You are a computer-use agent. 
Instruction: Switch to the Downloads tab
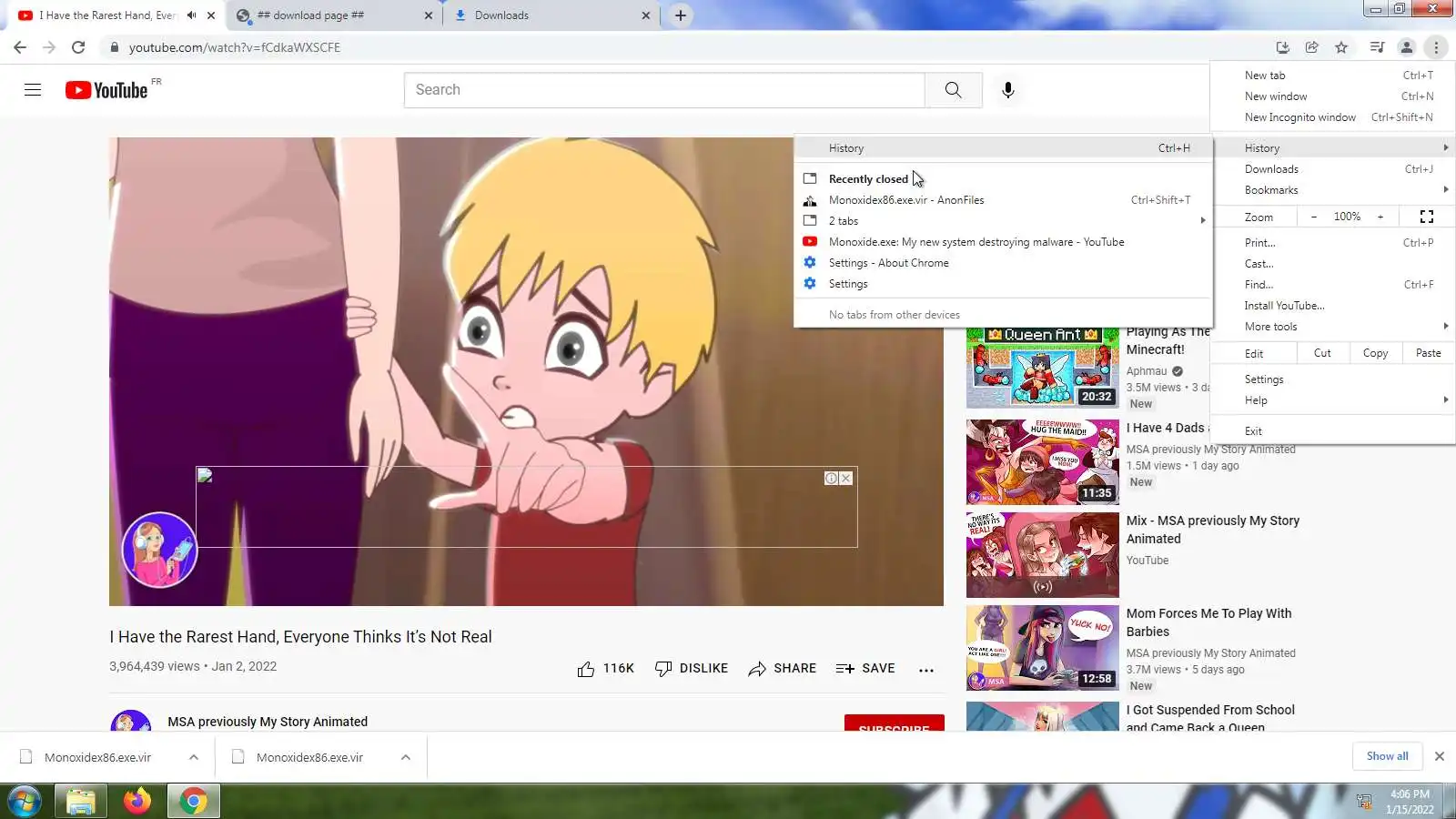coord(552,15)
